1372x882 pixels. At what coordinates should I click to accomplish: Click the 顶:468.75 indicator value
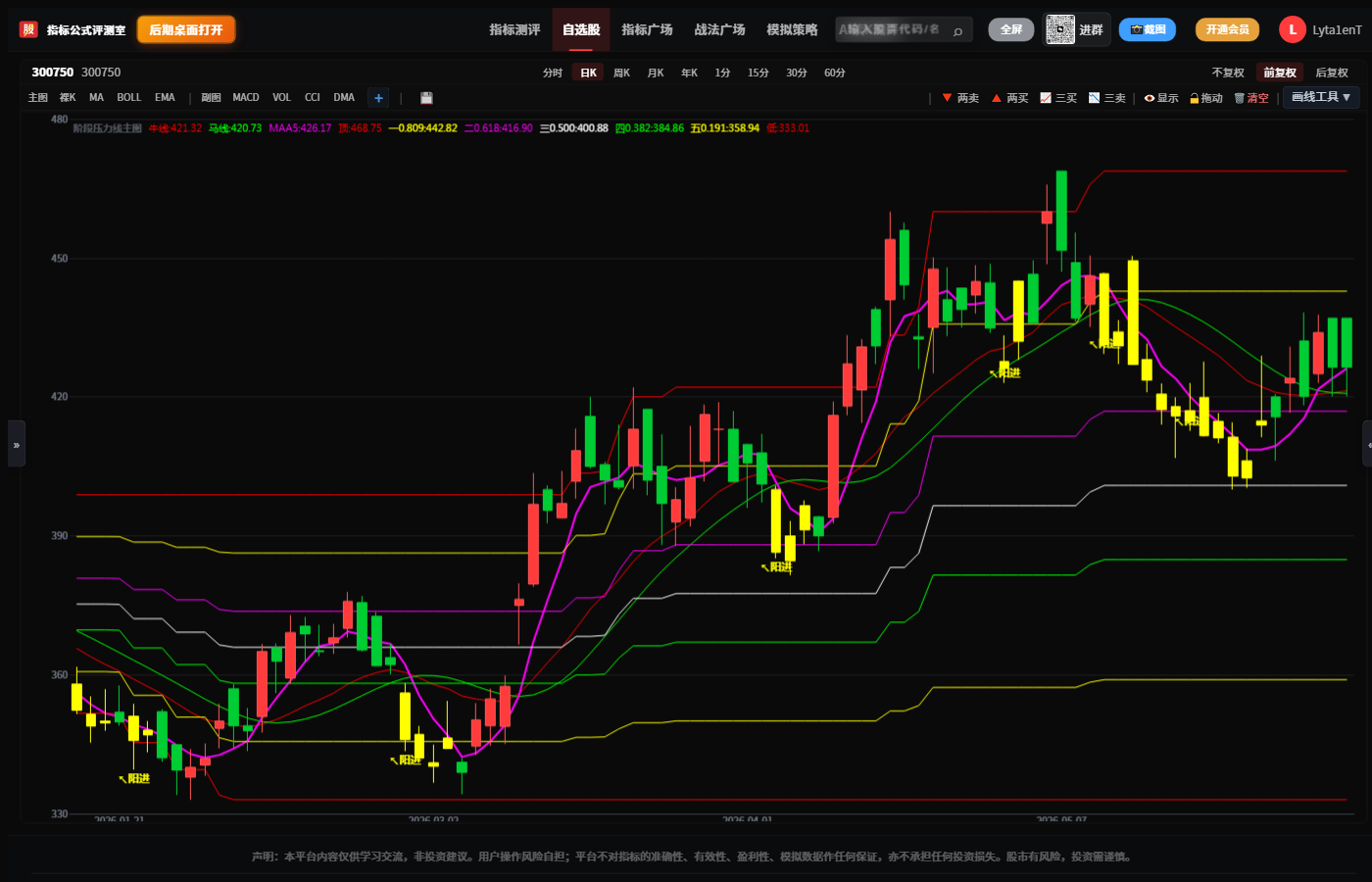tap(360, 128)
